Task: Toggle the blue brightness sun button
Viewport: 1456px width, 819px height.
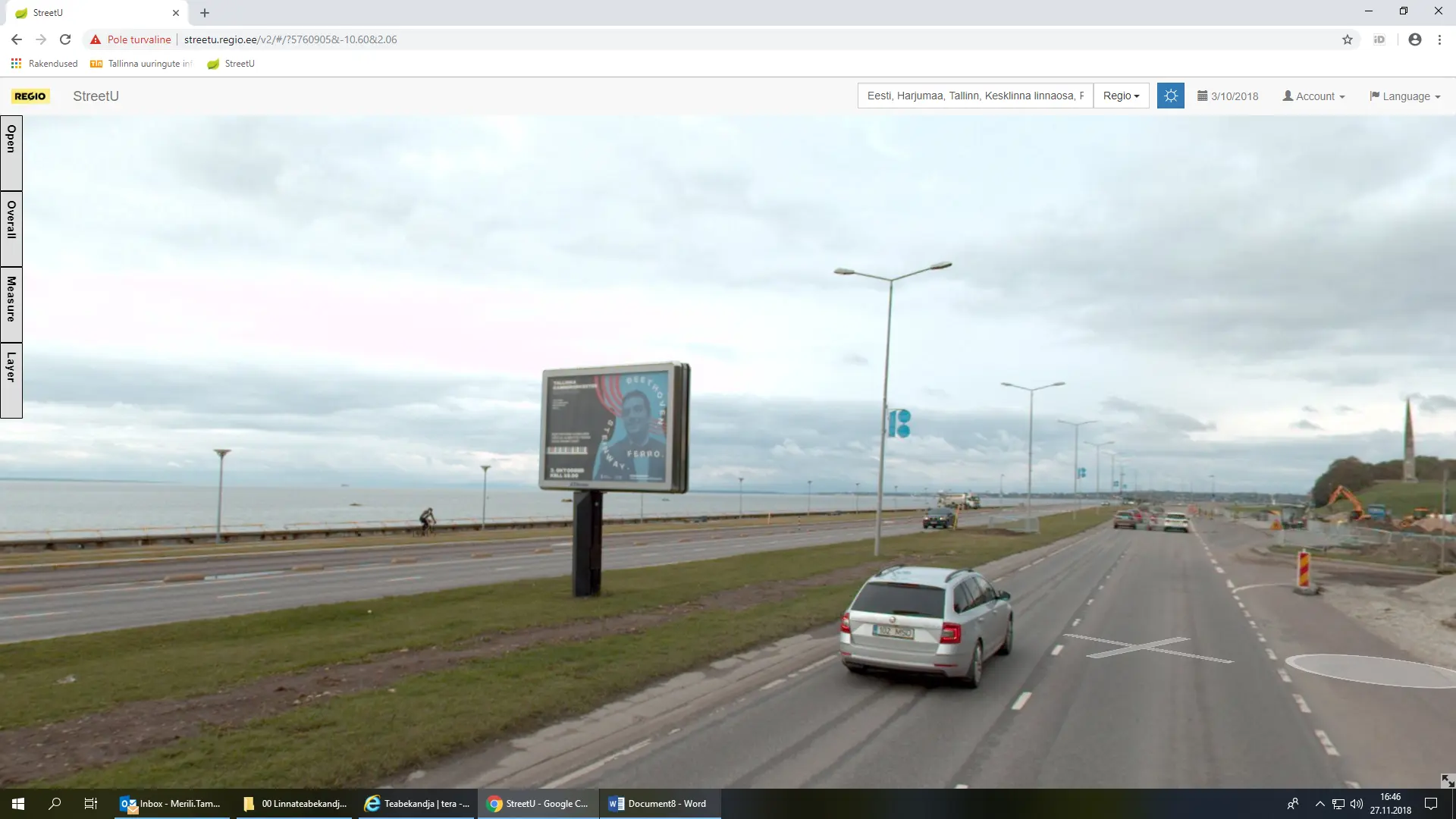Action: 1170,96
